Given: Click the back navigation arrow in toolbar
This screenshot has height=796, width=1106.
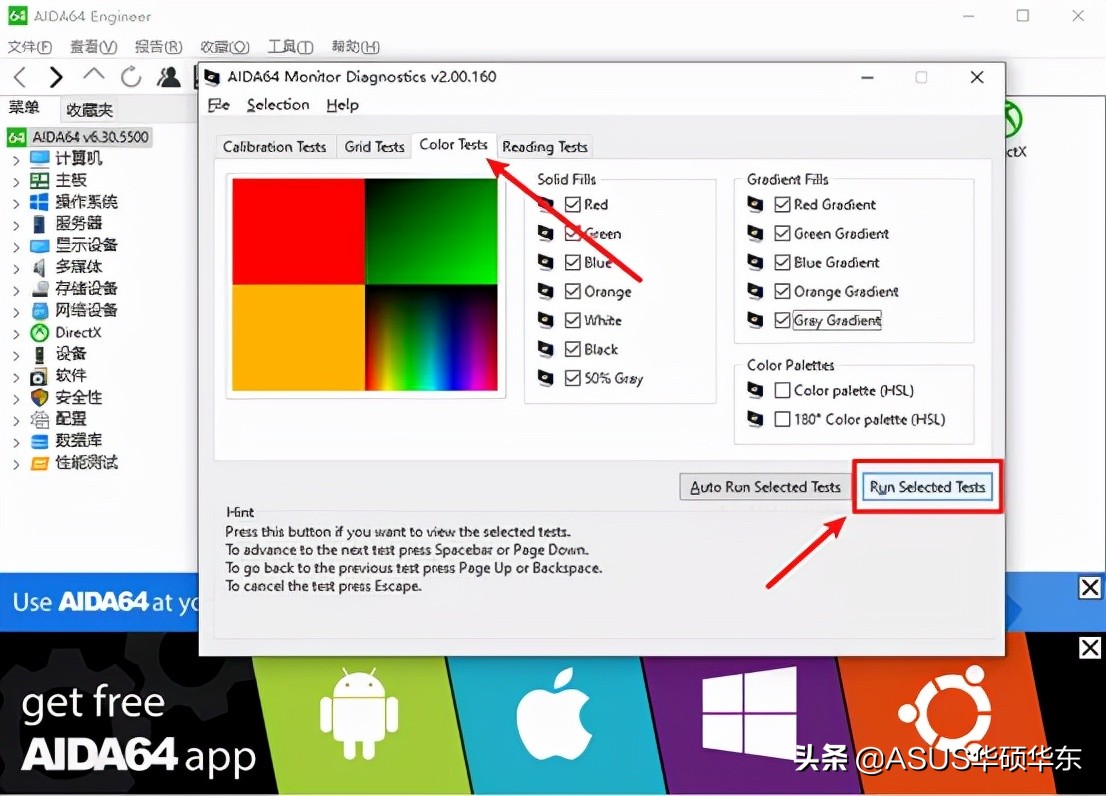Looking at the screenshot, I should coord(20,76).
